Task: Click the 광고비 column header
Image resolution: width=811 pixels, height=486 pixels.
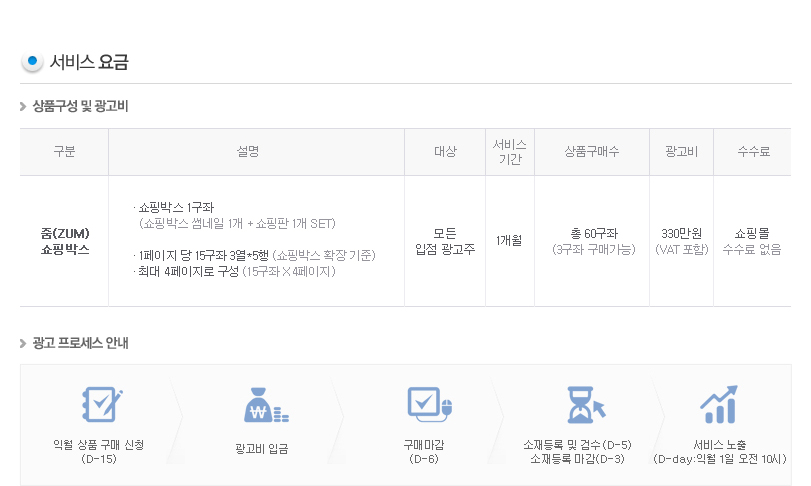Action: [x=681, y=151]
